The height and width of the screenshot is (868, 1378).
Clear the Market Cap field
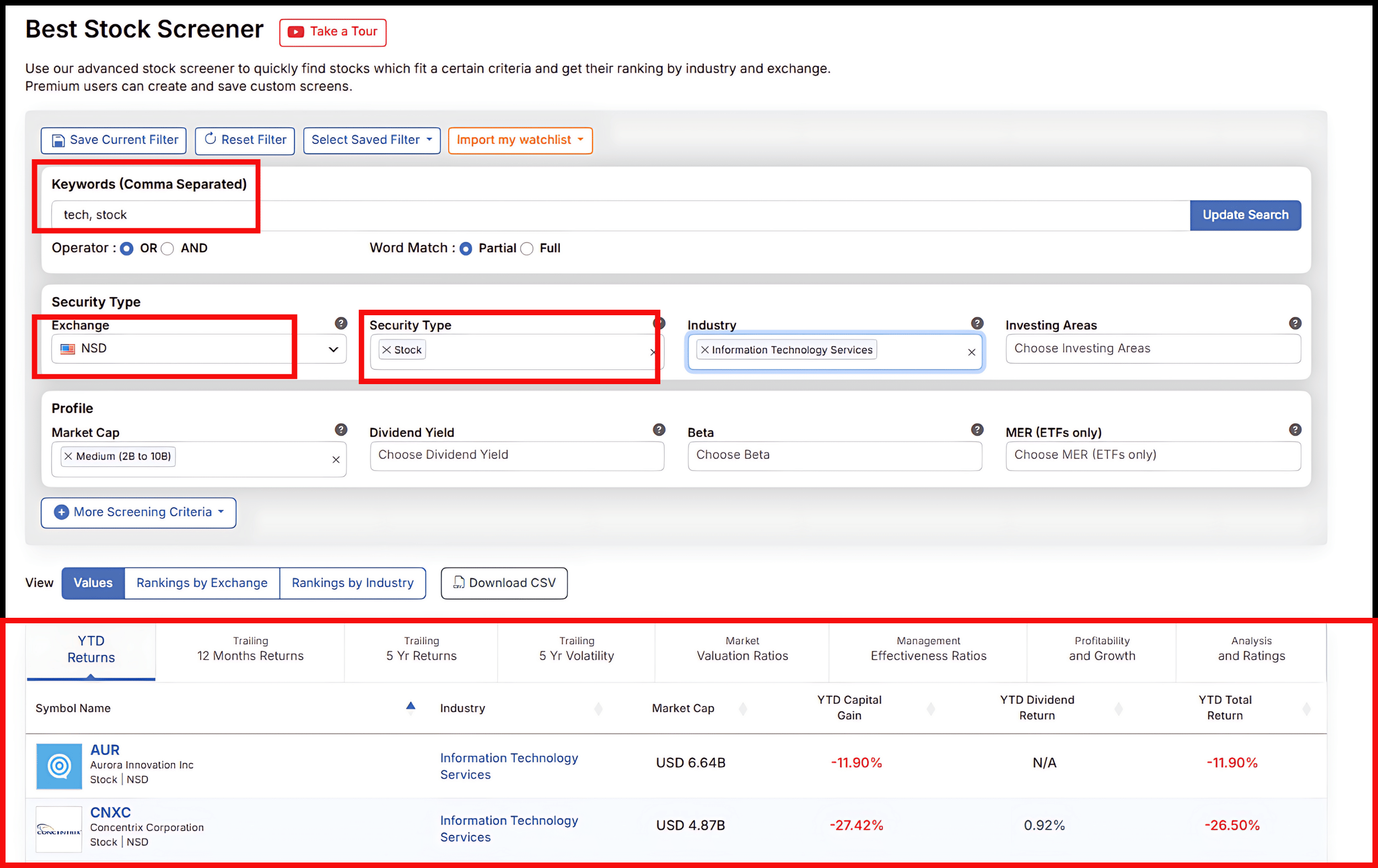tap(336, 460)
